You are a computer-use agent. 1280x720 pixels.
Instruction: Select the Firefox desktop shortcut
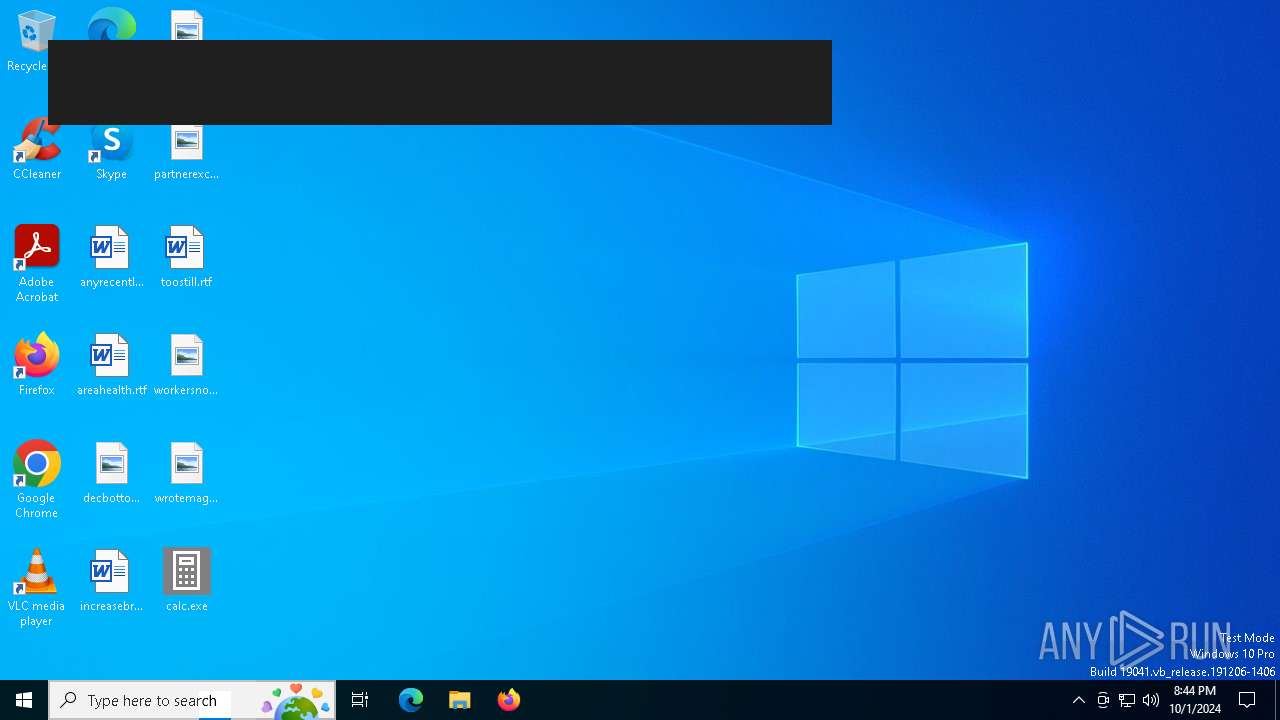click(37, 366)
